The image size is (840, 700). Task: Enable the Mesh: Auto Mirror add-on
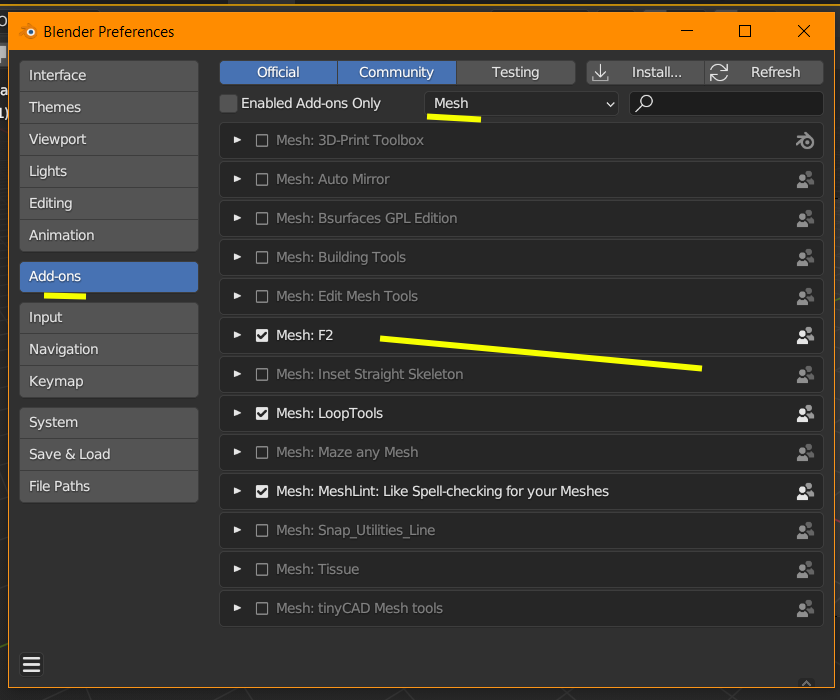click(262, 180)
